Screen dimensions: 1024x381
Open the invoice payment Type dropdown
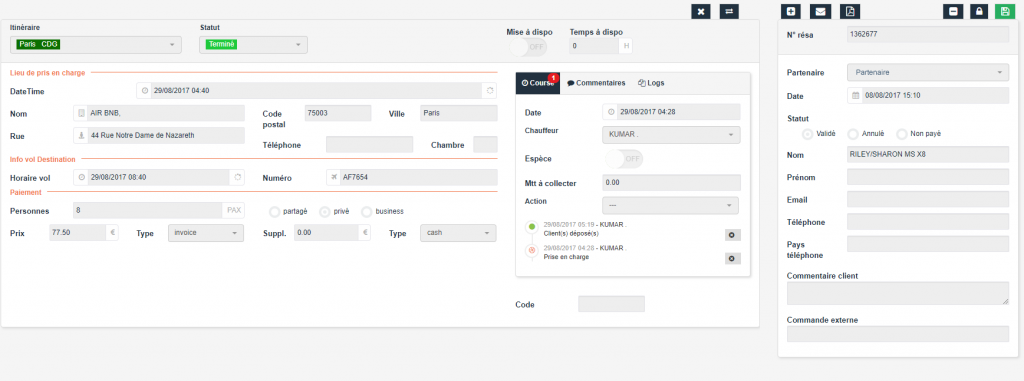(x=206, y=233)
